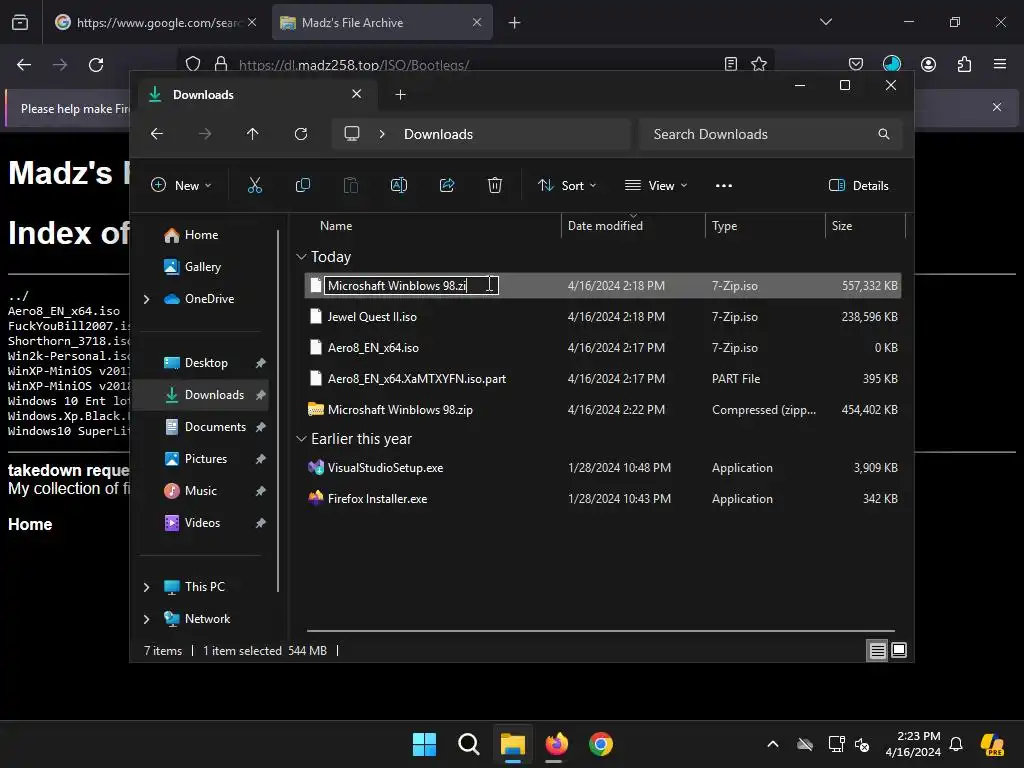Image resolution: width=1024 pixels, height=768 pixels.
Task: Click the Rename icon in toolbar
Action: 399,185
